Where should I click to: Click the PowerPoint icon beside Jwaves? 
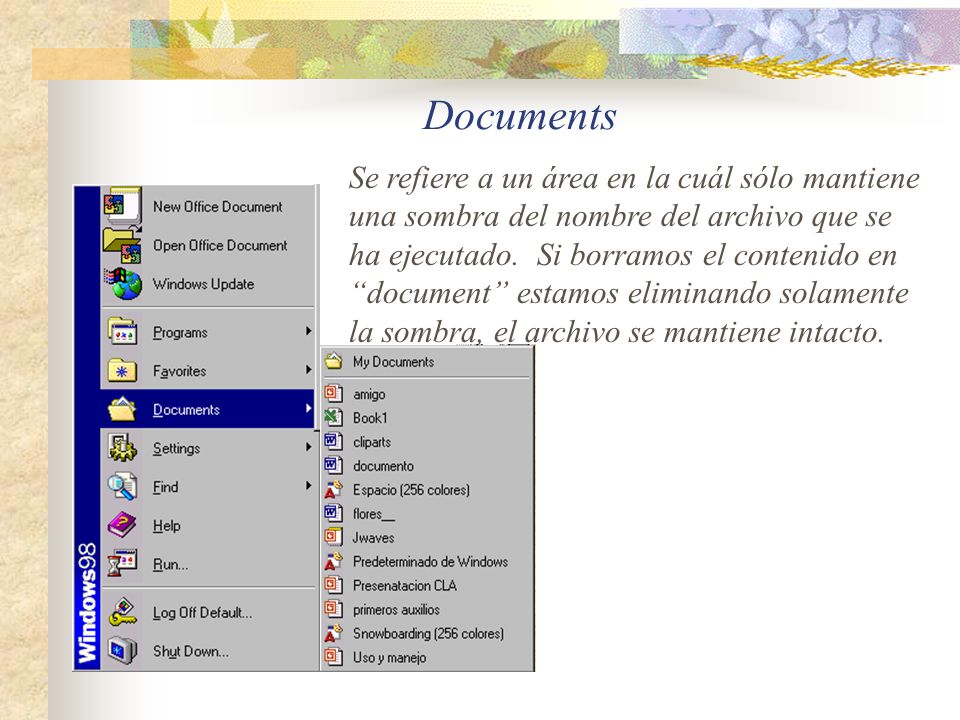point(333,537)
